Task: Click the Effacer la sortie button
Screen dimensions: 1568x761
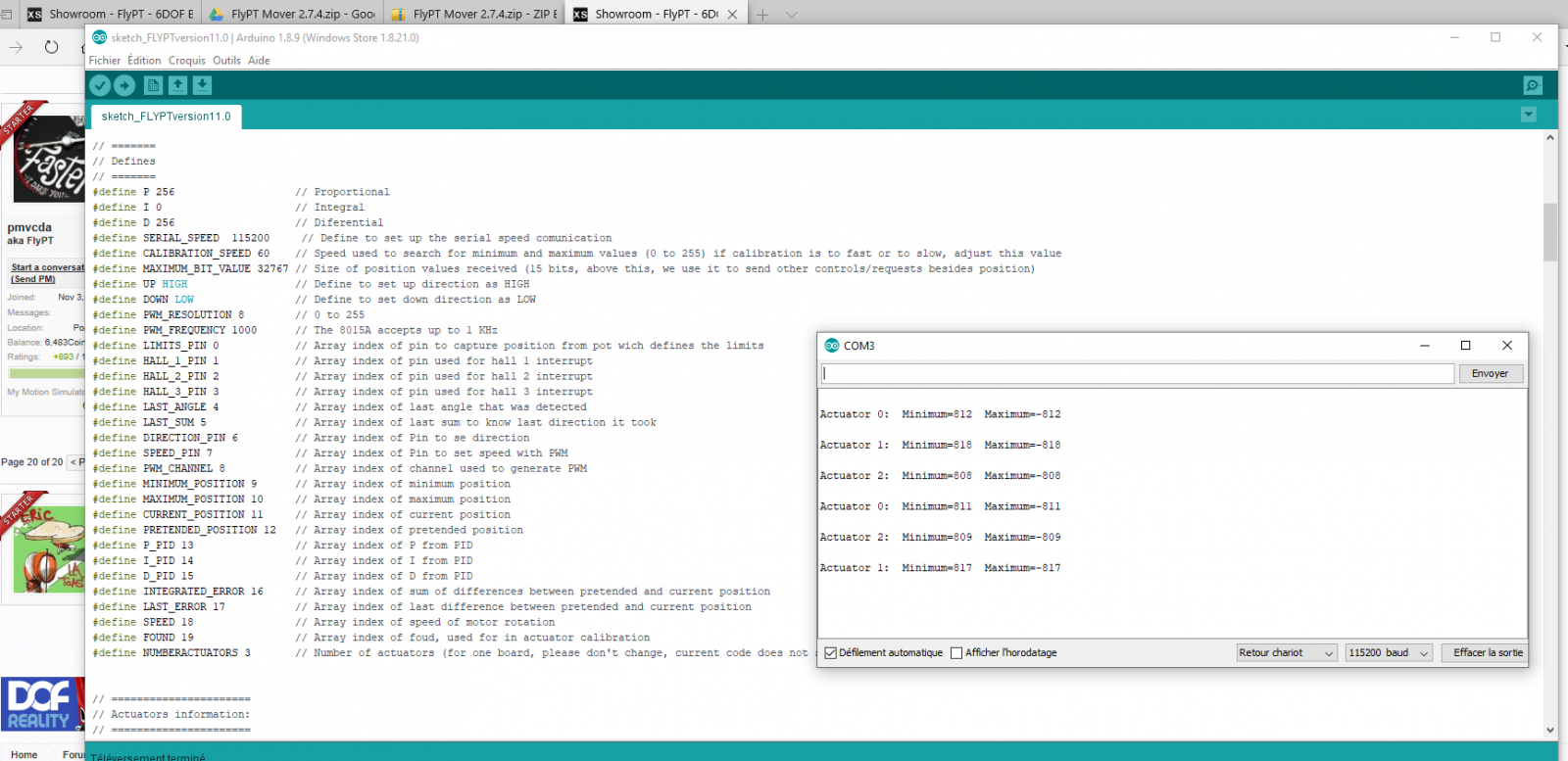Action: coord(1487,653)
